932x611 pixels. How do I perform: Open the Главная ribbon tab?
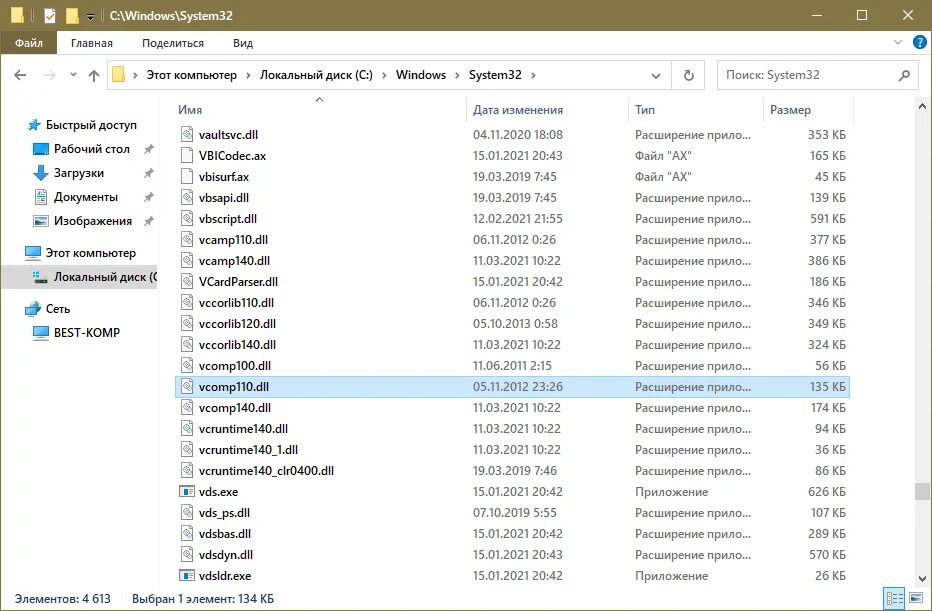[92, 43]
